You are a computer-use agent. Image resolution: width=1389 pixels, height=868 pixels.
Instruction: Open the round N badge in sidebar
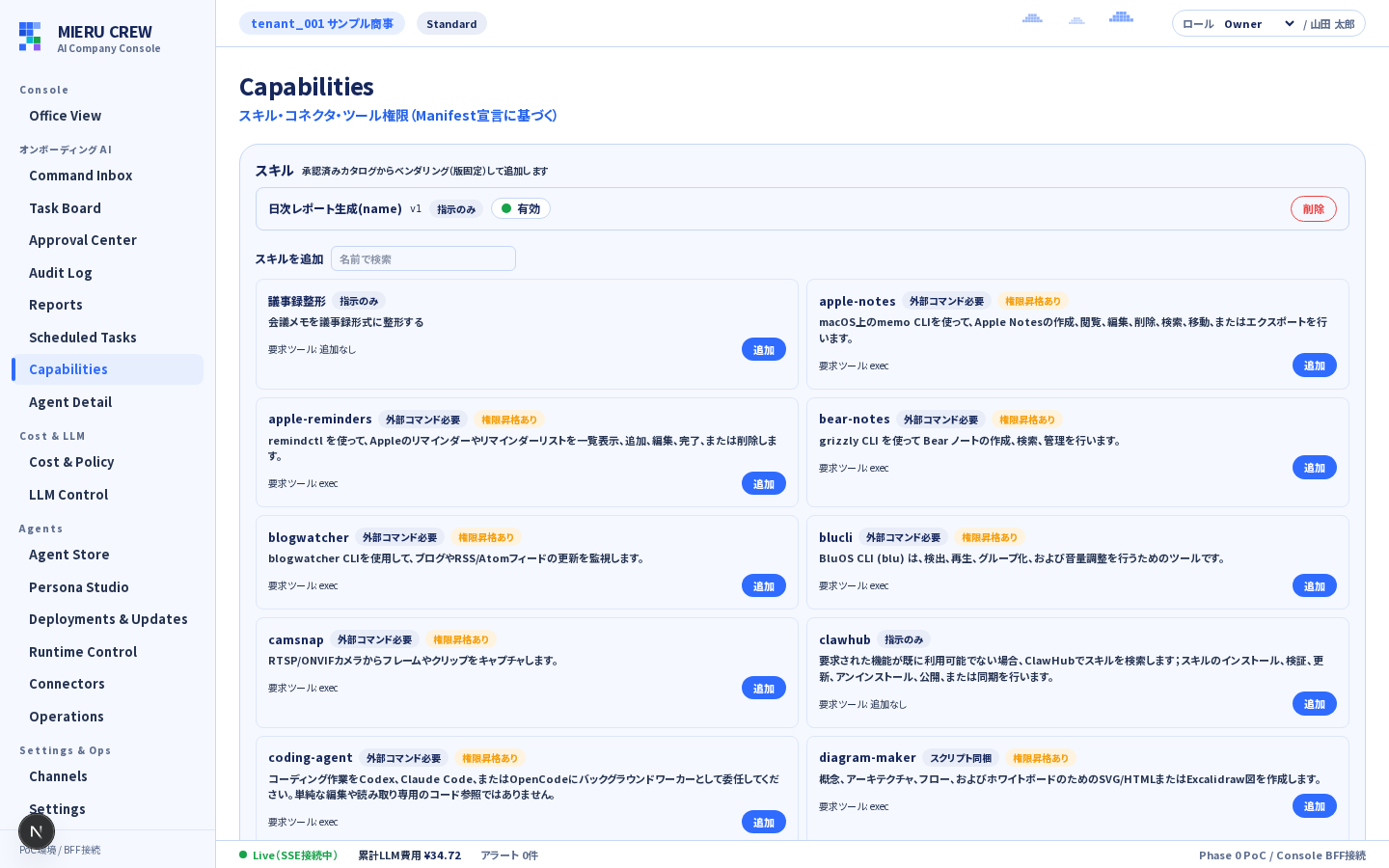pyautogui.click(x=37, y=831)
